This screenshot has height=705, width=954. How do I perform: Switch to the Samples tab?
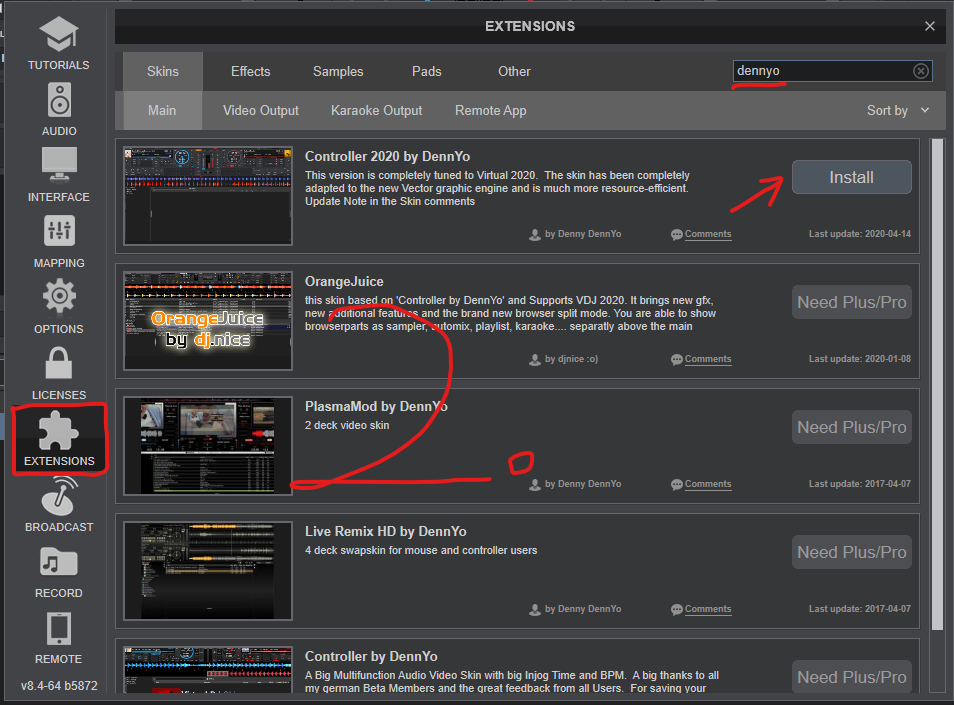[x=338, y=71]
